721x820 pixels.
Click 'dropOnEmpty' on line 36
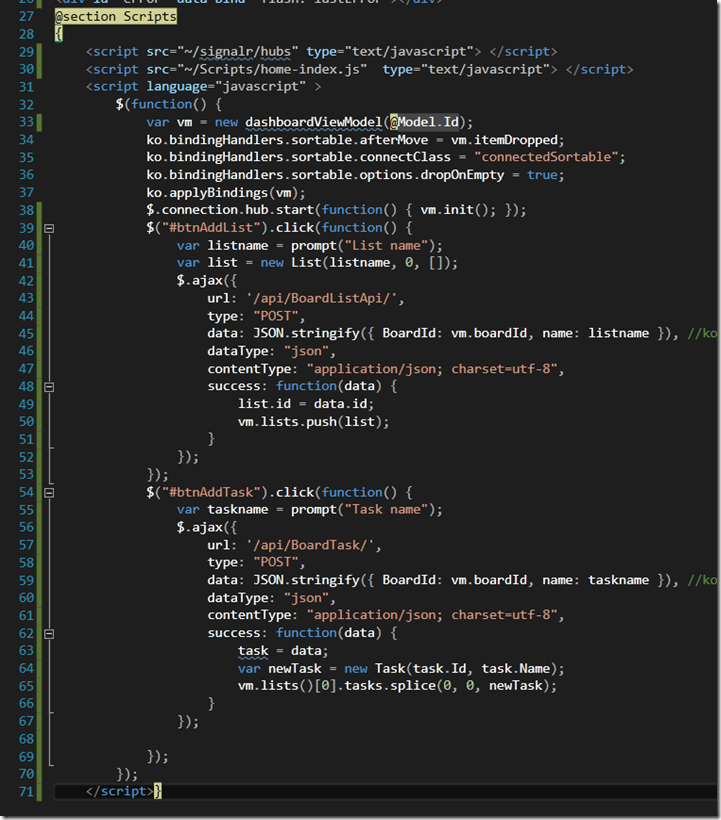(462, 175)
